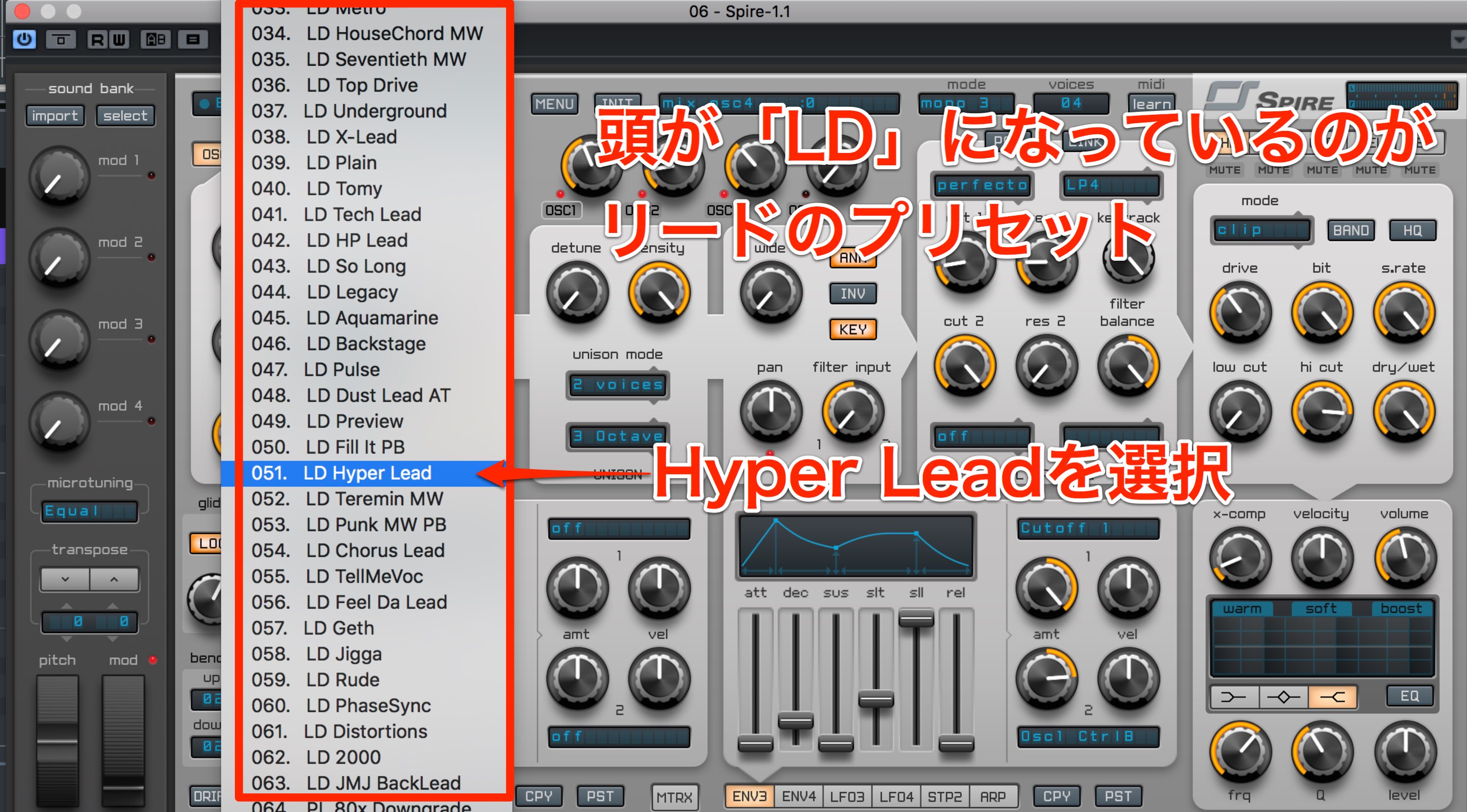Click transpose down arrow button
1467x812 pixels.
[x=65, y=579]
